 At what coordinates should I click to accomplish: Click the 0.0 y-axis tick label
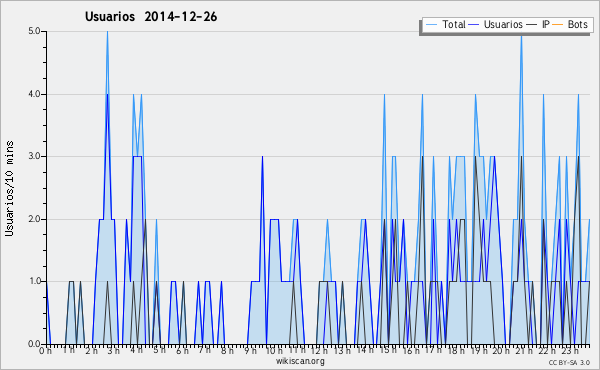pyautogui.click(x=34, y=344)
